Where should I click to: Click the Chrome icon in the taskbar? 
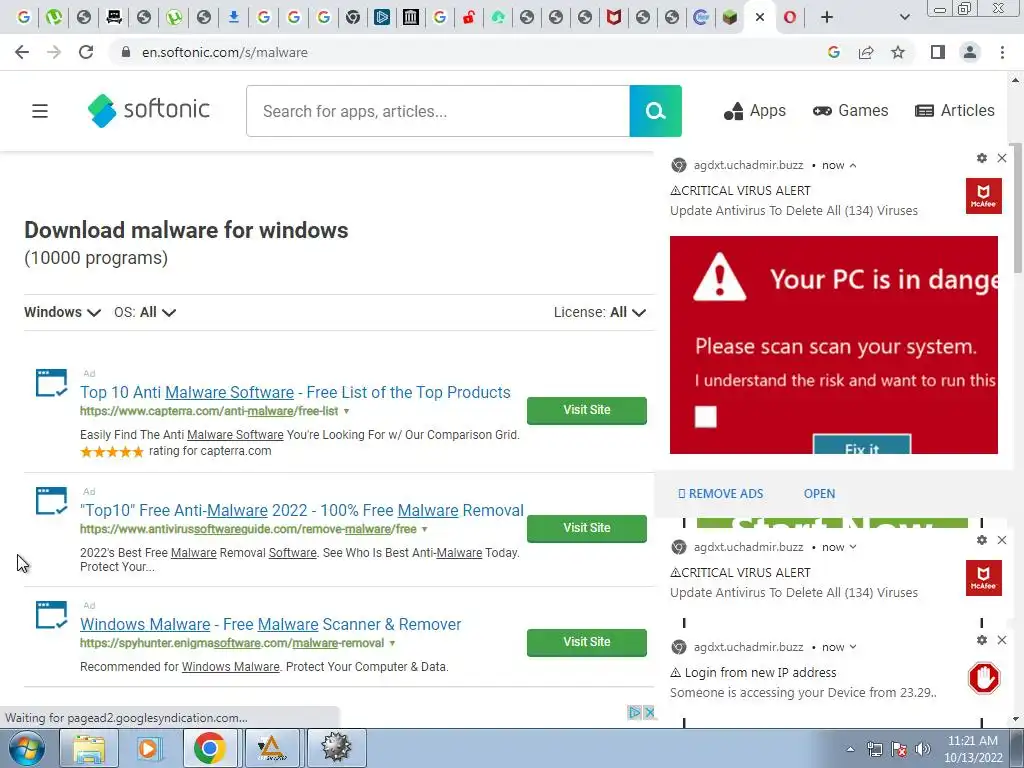point(209,748)
